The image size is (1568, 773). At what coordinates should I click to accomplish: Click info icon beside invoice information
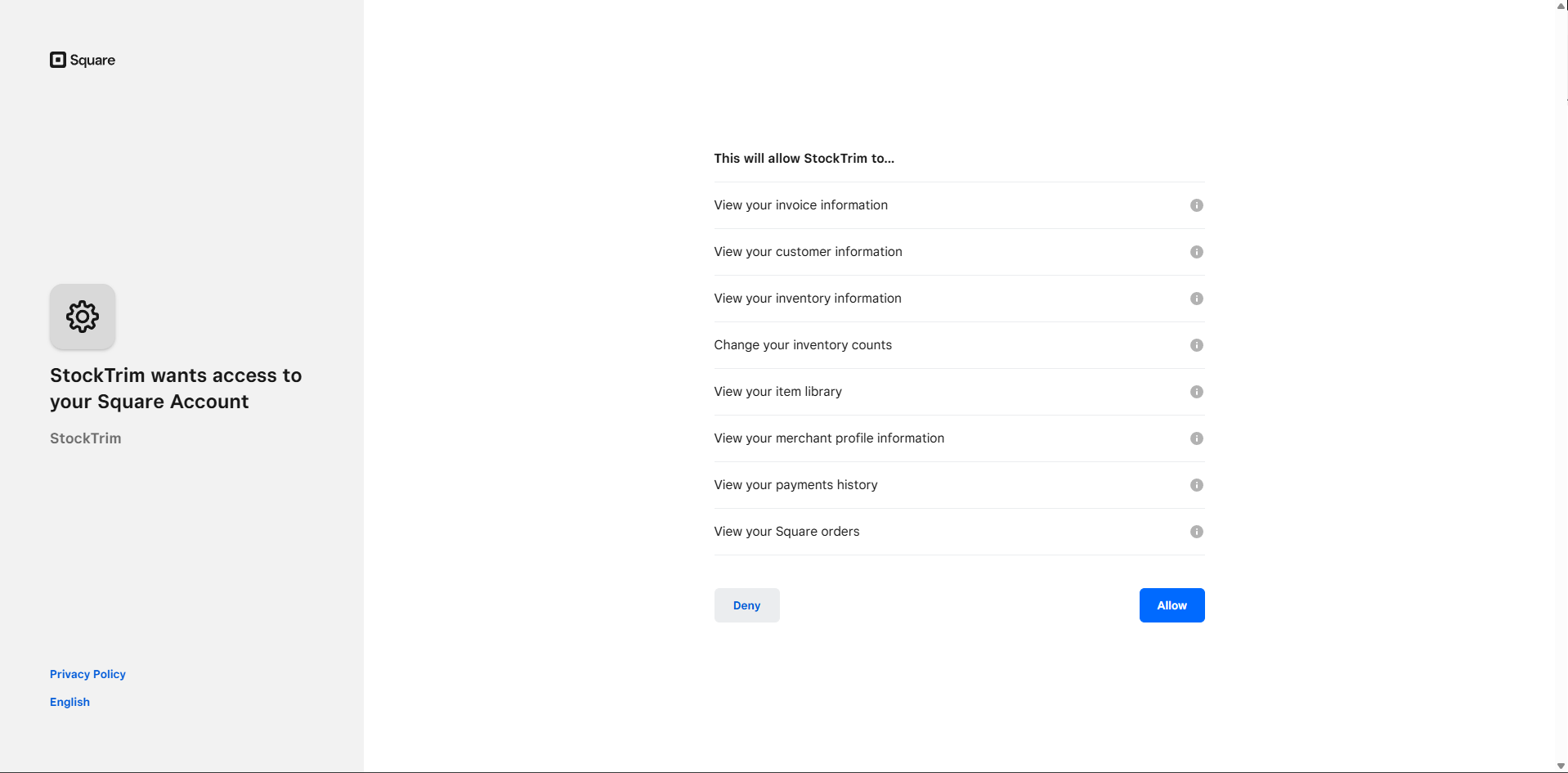click(1196, 205)
